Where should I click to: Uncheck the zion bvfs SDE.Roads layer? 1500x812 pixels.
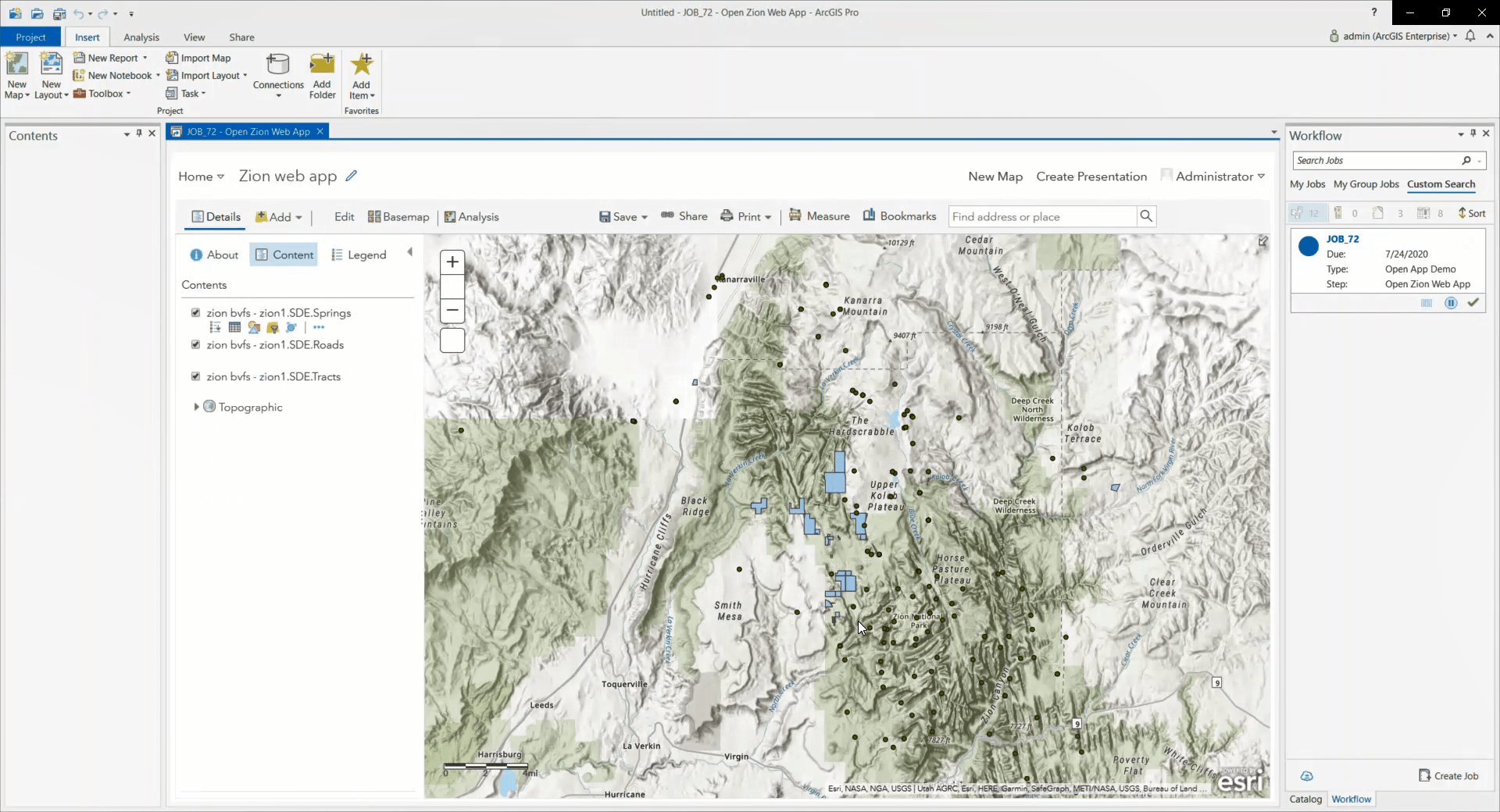click(196, 345)
